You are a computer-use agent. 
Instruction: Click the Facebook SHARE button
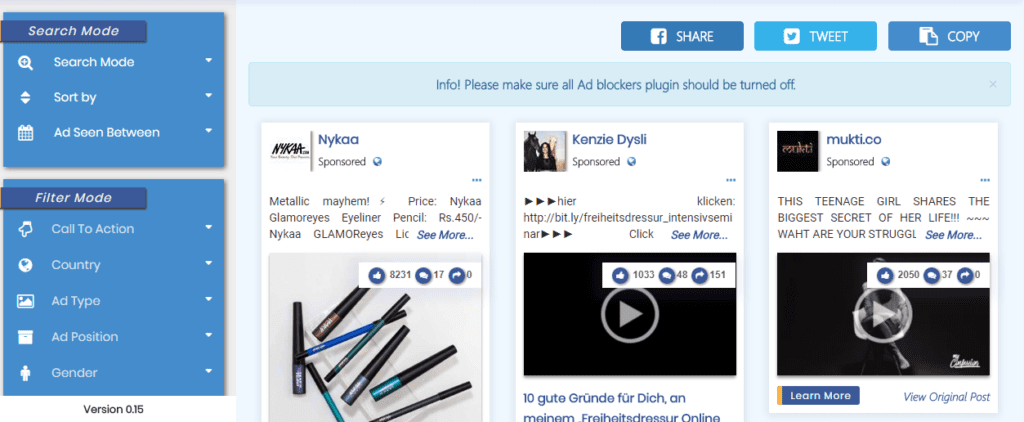click(682, 36)
